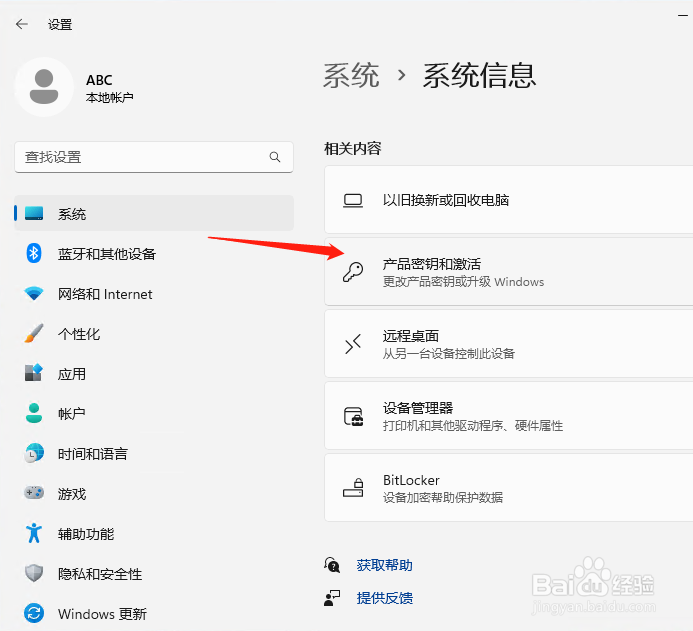Open Windows 更新 page
Viewport: 693px width, 631px height.
154,614
